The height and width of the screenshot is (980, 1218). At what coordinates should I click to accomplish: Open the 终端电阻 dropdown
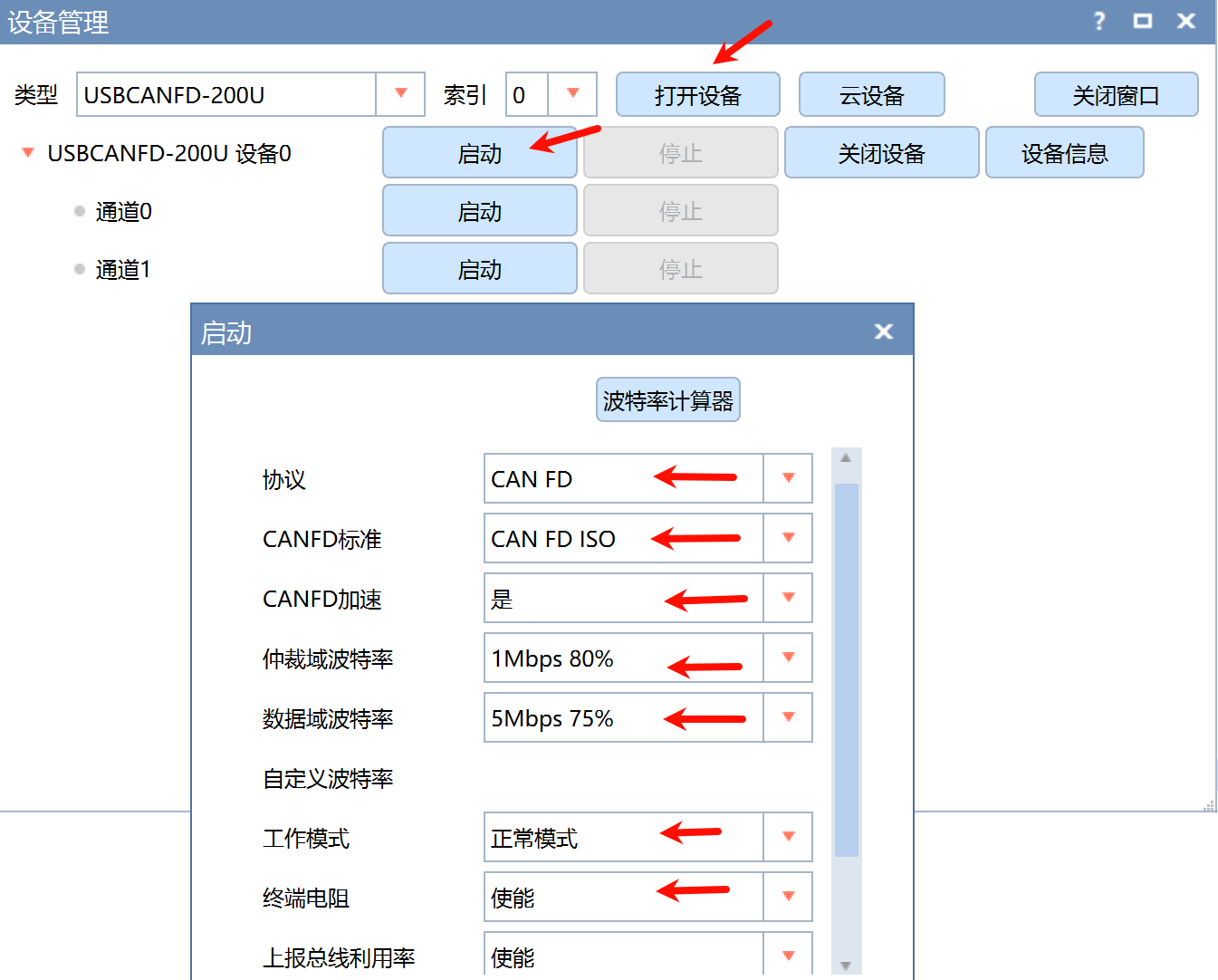click(788, 897)
